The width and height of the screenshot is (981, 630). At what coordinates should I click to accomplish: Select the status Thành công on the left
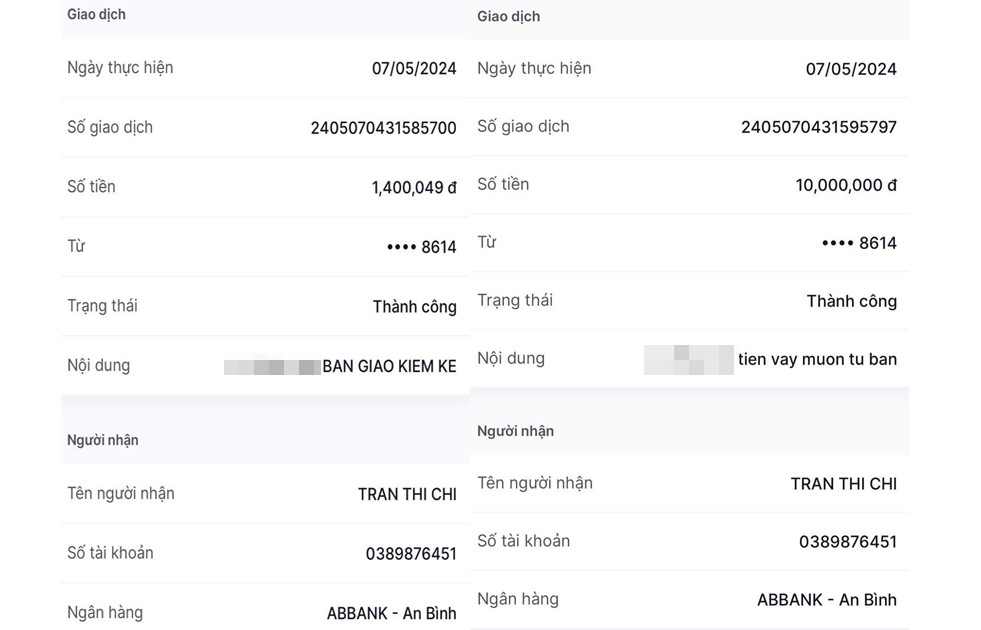pyautogui.click(x=414, y=306)
